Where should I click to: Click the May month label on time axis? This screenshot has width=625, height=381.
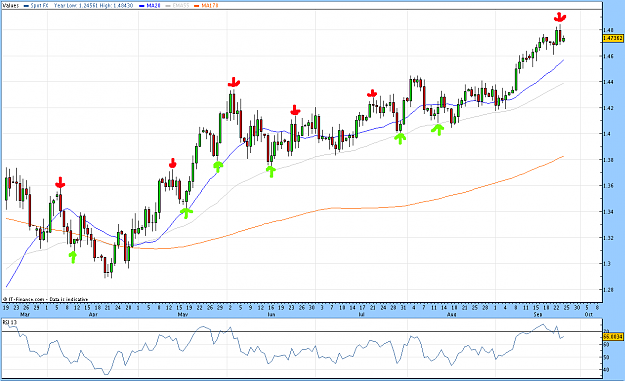point(183,314)
